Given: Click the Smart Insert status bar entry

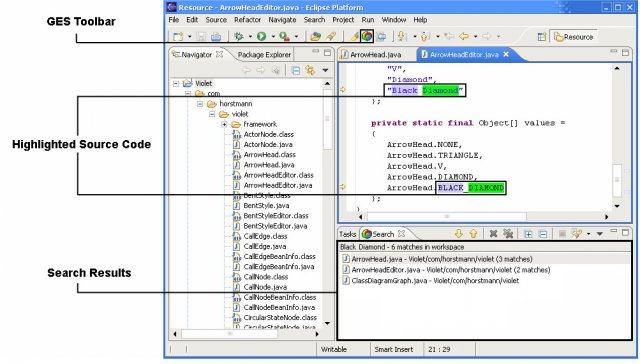Looking at the screenshot, I should pyautogui.click(x=393, y=349).
